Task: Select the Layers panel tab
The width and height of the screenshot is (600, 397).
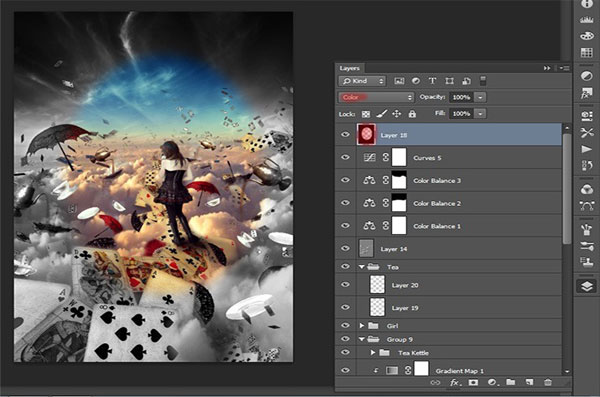Action: [x=350, y=68]
